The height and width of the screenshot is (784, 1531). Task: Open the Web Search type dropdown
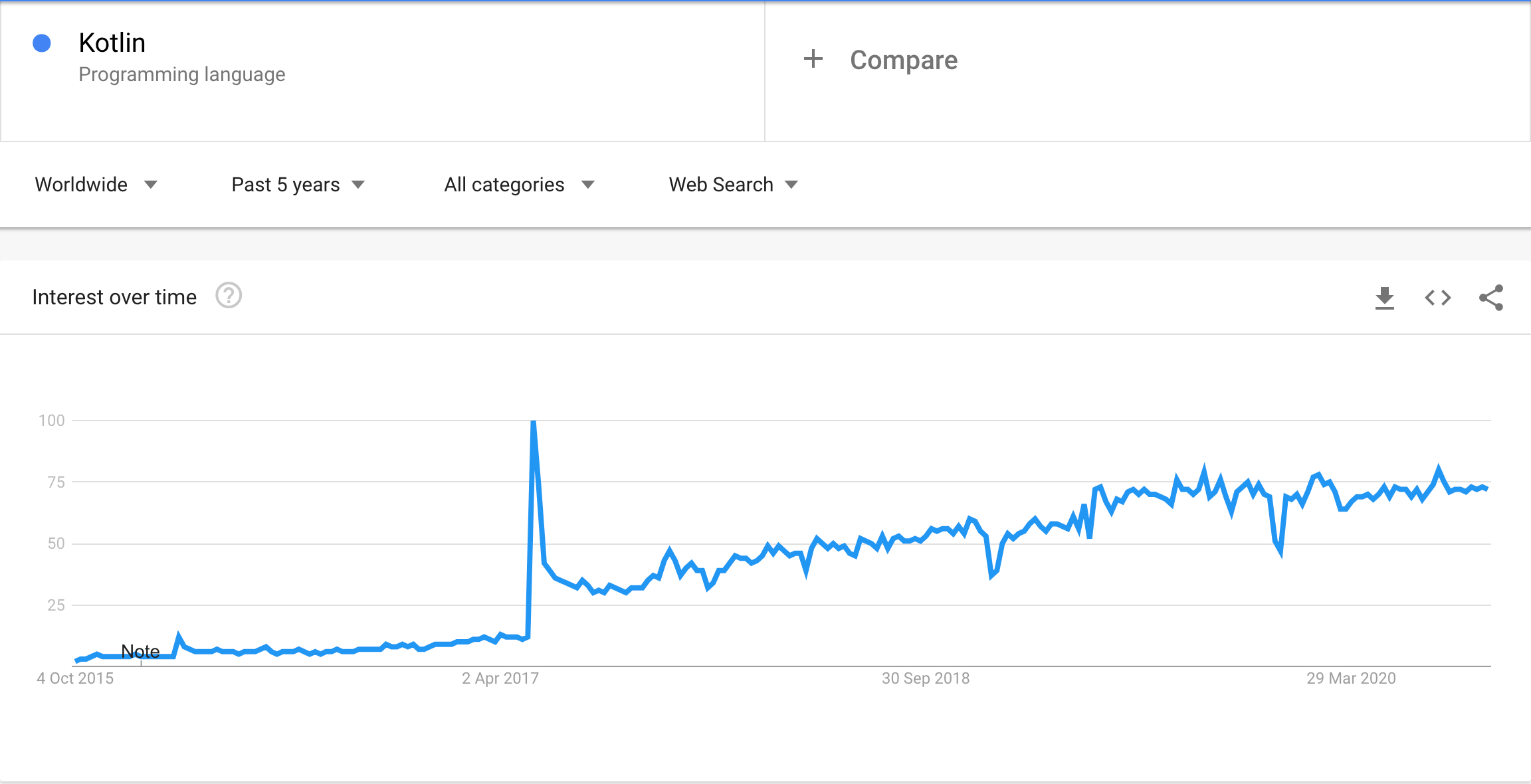point(733,185)
